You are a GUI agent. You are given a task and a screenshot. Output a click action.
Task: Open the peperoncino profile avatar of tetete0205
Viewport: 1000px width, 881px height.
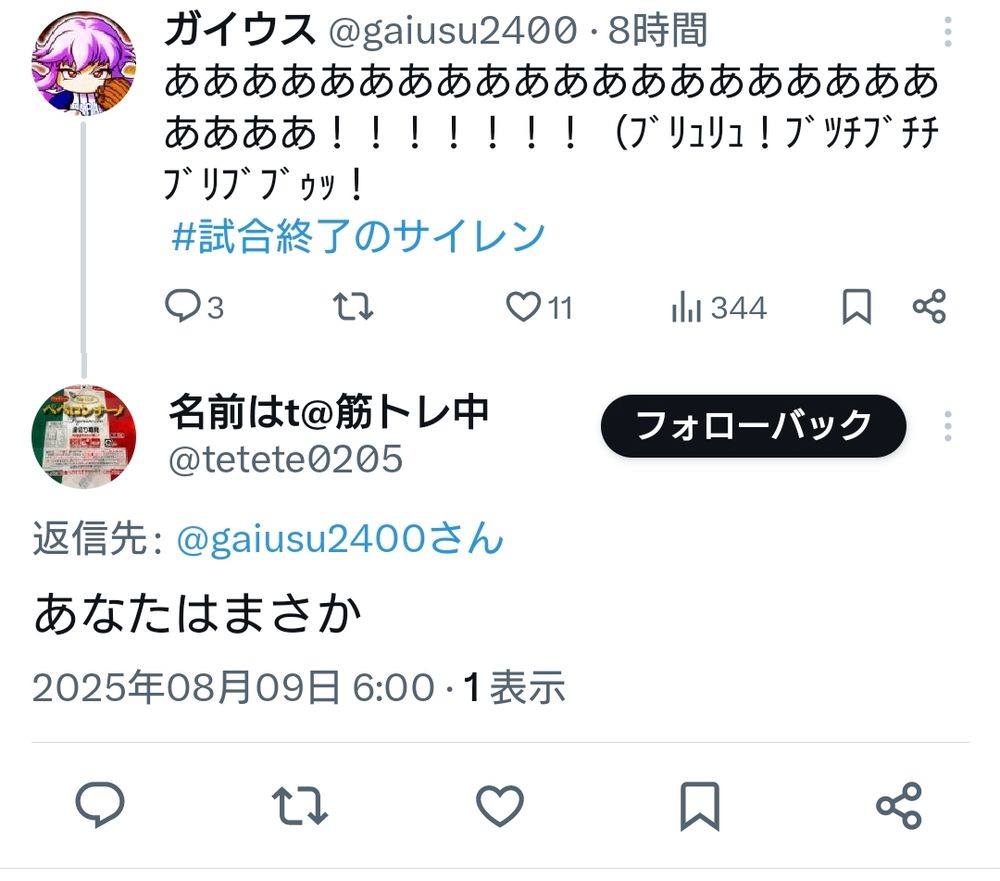pyautogui.click(x=84, y=436)
